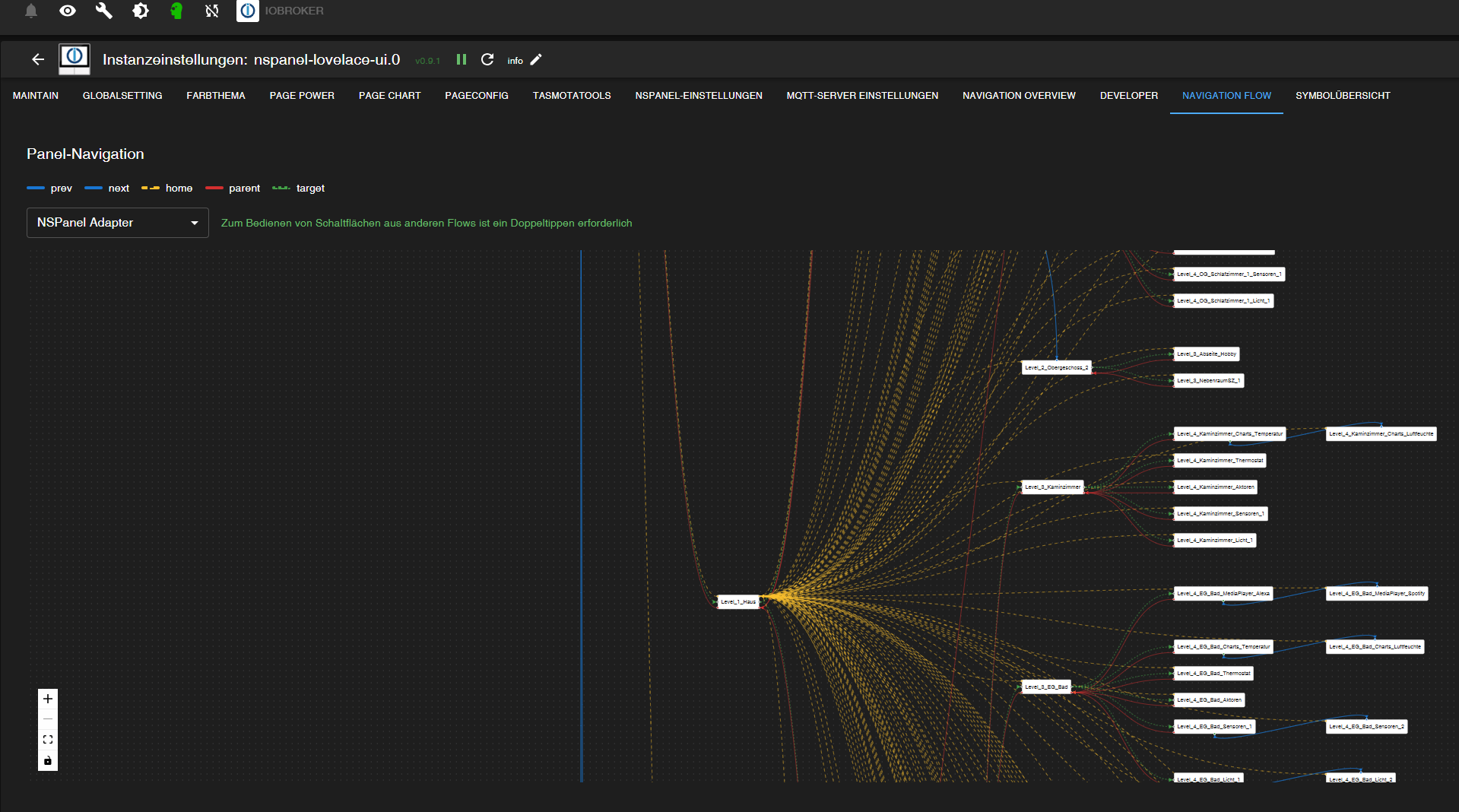
Task: Fit the flow view to screen
Action: 48,740
